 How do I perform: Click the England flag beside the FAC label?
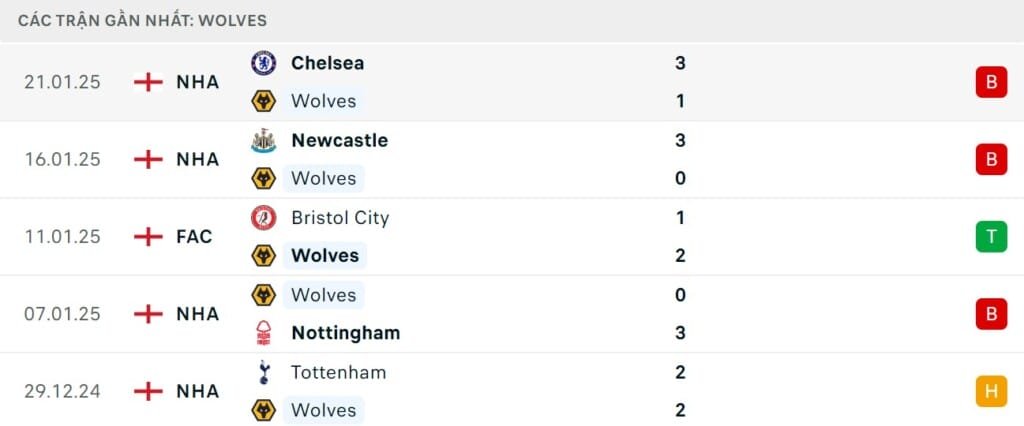(148, 237)
